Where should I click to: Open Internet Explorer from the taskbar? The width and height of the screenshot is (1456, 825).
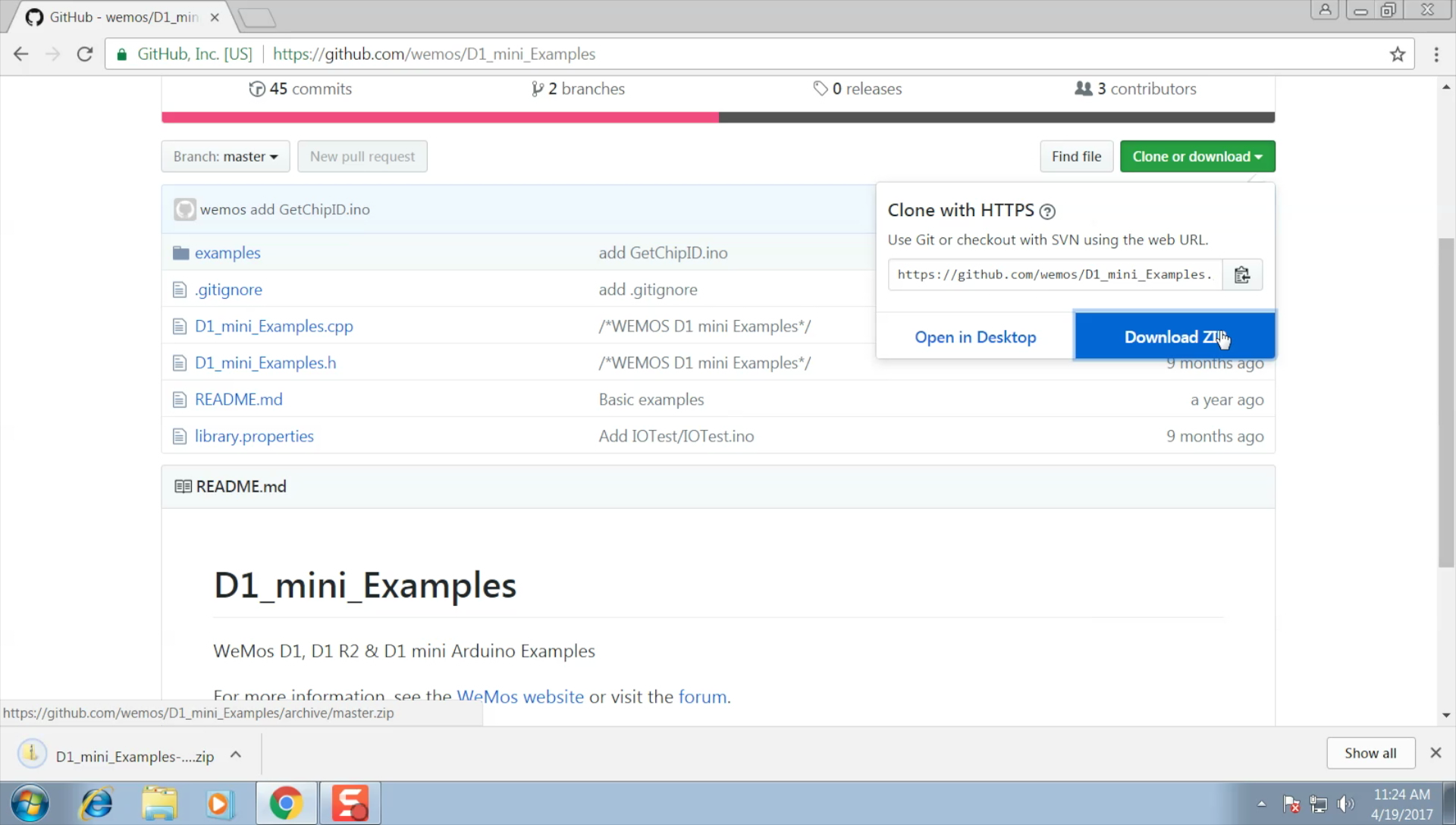96,803
